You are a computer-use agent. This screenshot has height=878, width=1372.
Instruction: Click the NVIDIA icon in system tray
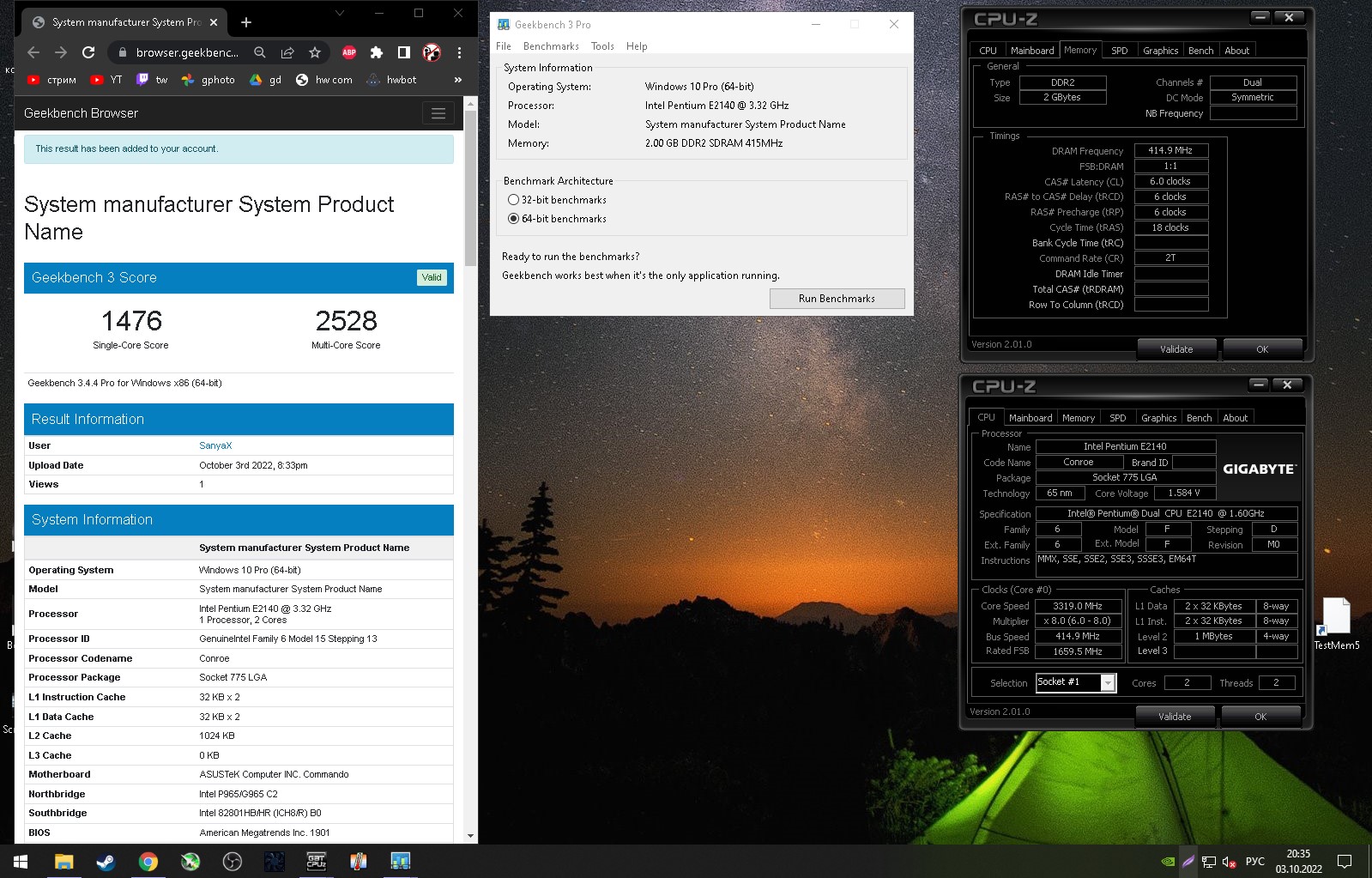pos(1167,862)
